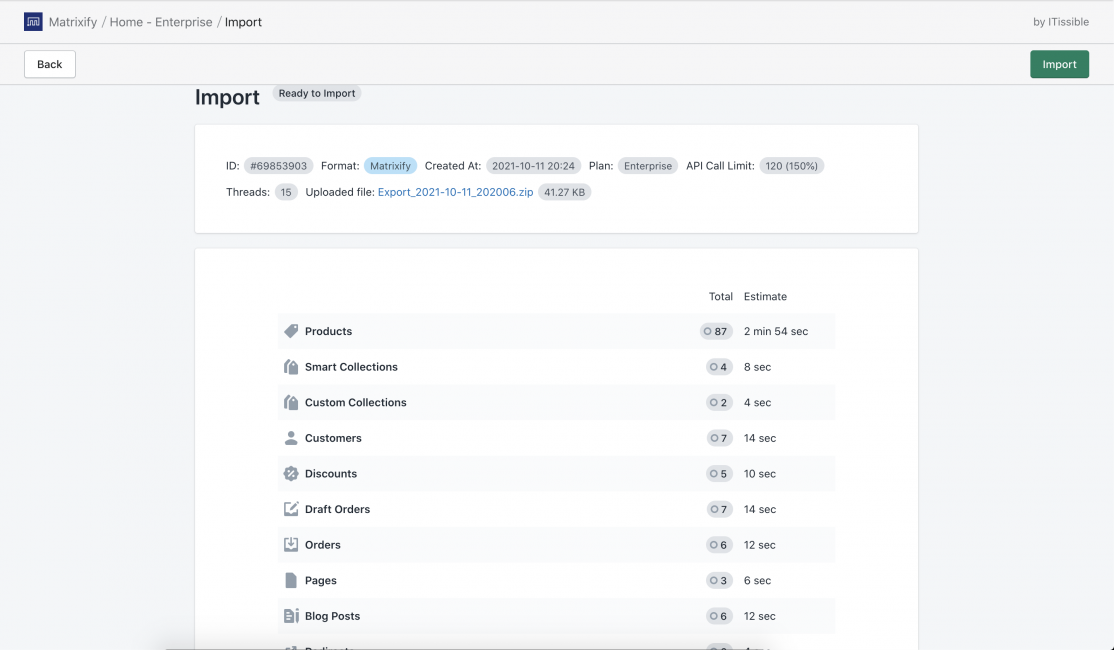The height and width of the screenshot is (650, 1114).
Task: Click the green Import button
Action: click(1059, 63)
